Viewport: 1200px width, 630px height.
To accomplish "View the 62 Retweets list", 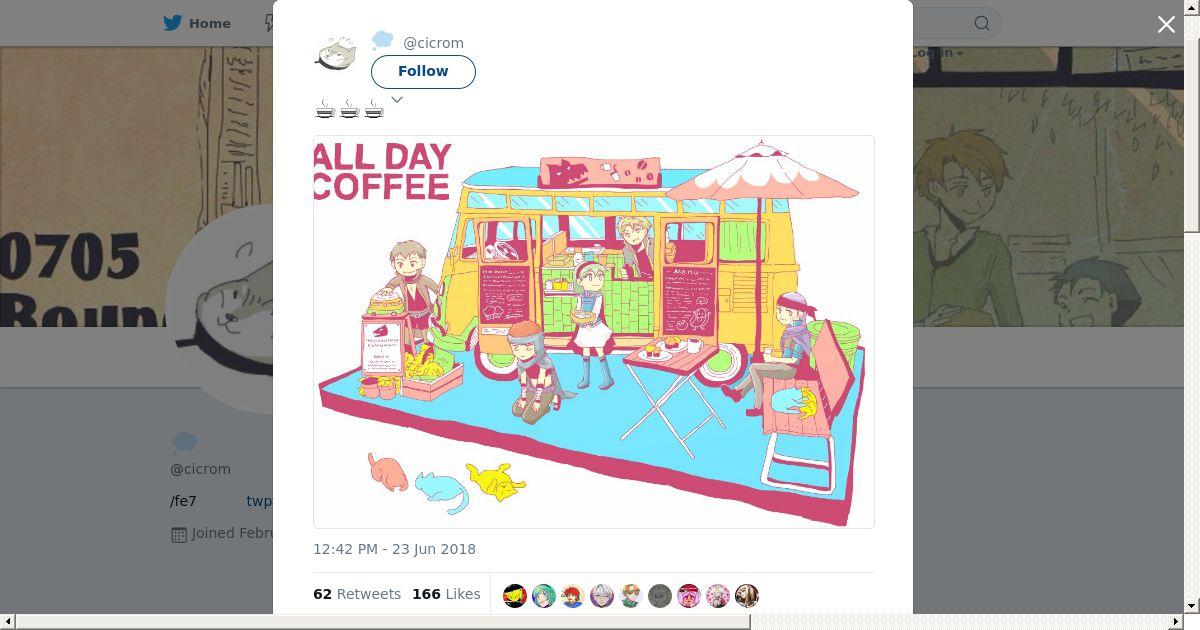I will 357,594.
